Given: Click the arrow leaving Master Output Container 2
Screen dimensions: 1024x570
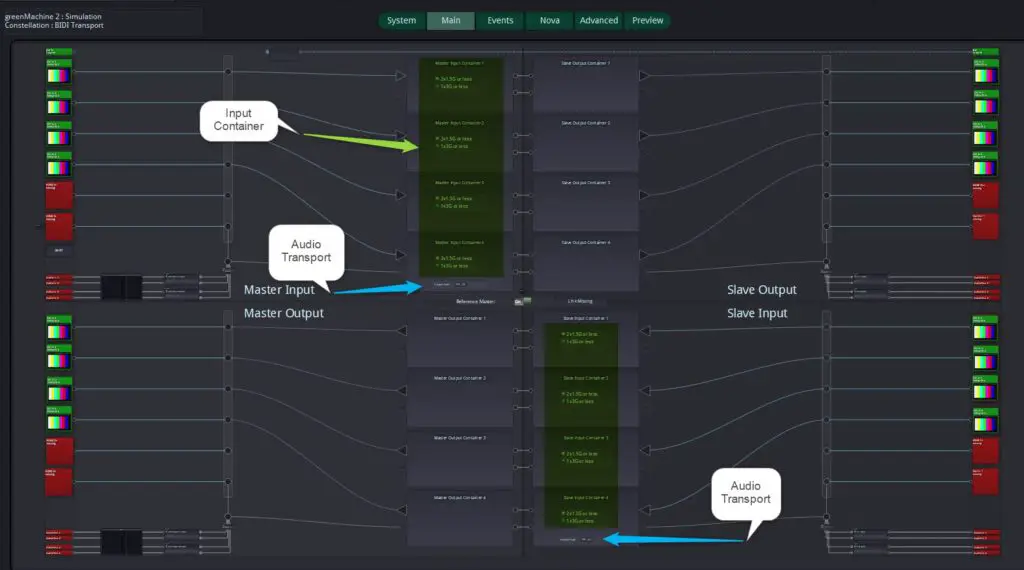Looking at the screenshot, I should click(401, 390).
